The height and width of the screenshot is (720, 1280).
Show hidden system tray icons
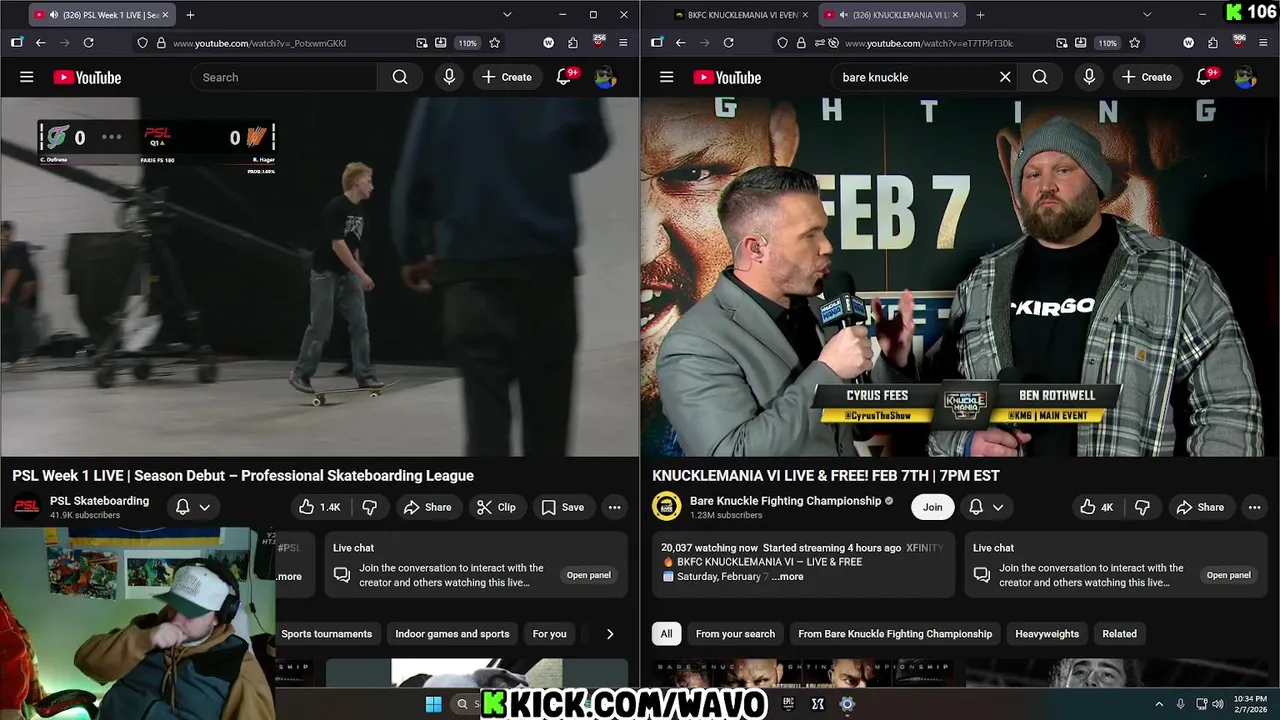click(x=1159, y=704)
